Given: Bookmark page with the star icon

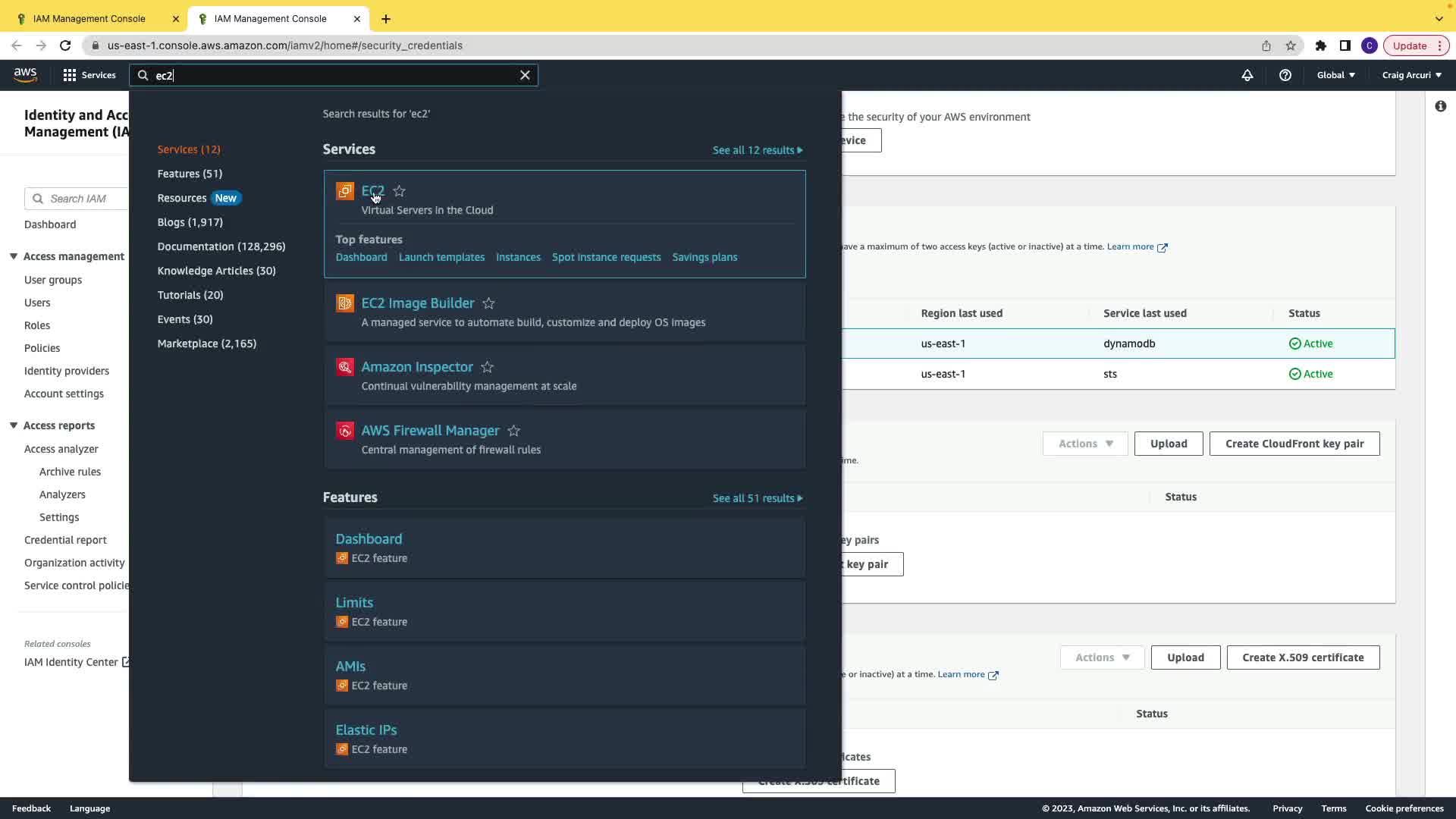Looking at the screenshot, I should pos(1291,45).
